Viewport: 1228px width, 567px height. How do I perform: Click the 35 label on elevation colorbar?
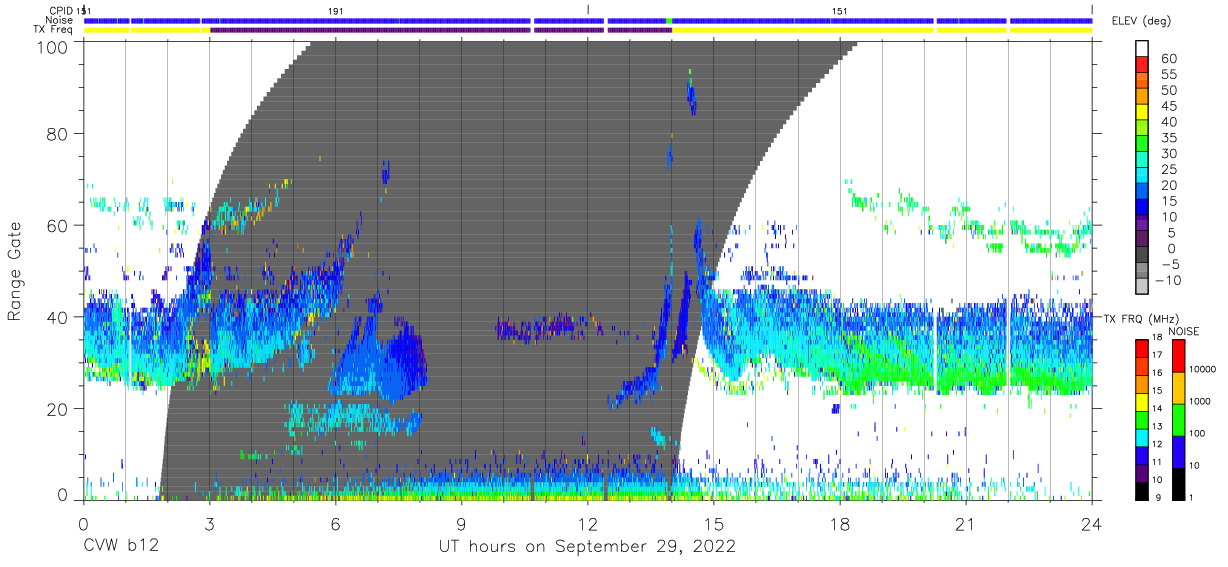(x=1168, y=138)
